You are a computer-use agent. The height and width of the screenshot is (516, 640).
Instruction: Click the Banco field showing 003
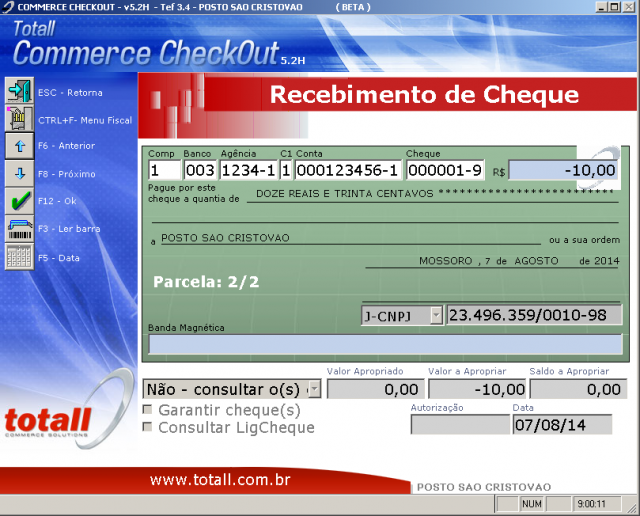[x=200, y=170]
